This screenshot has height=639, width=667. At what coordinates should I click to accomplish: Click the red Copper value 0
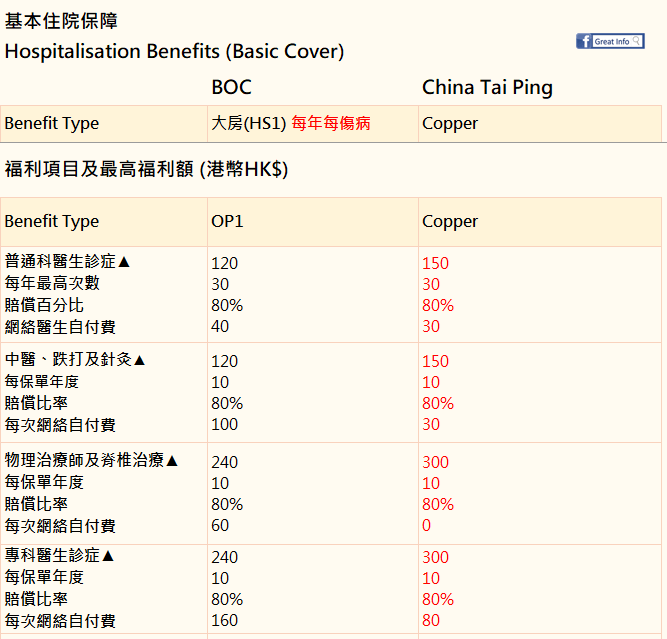click(x=426, y=525)
